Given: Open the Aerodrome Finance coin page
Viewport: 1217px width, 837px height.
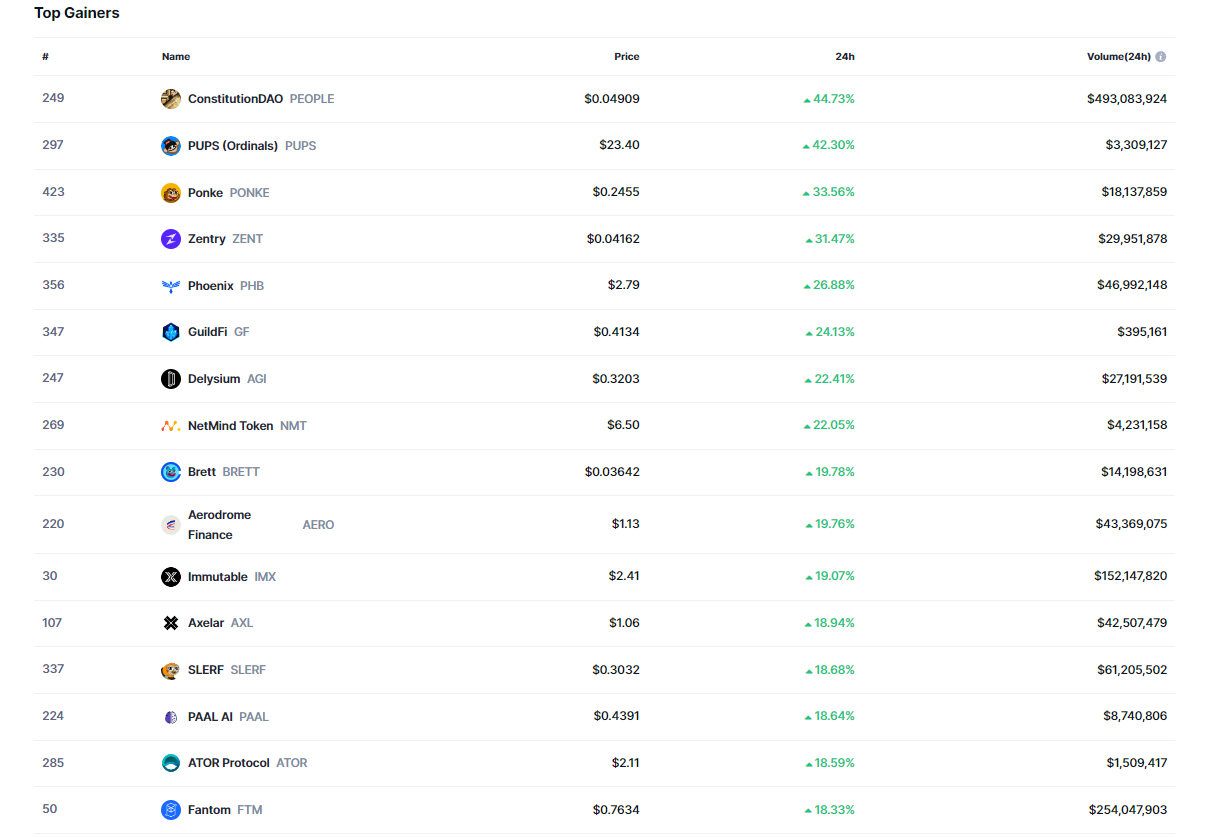Looking at the screenshot, I should 219,525.
